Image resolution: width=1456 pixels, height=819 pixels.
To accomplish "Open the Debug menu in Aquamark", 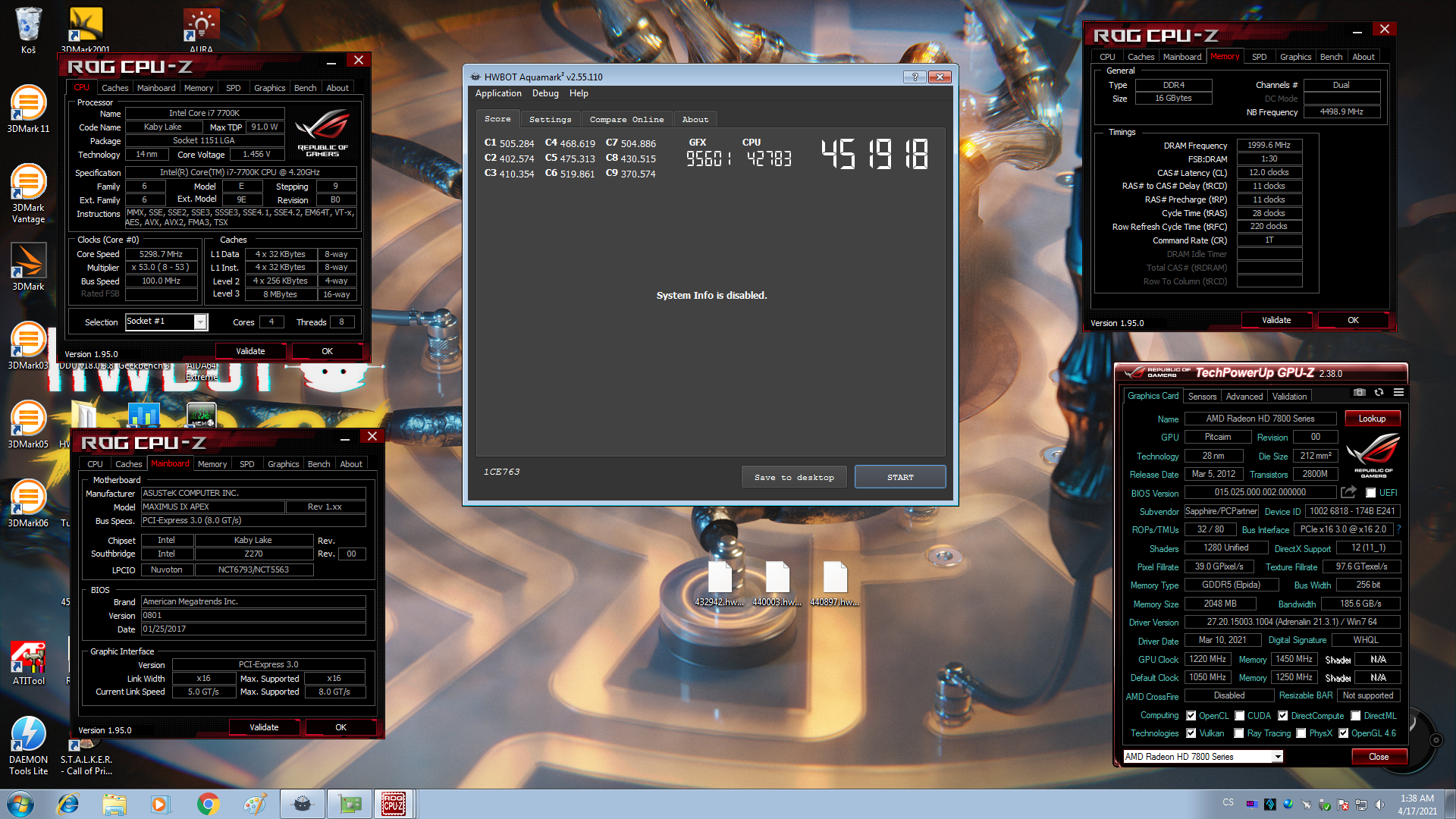I will click(545, 93).
